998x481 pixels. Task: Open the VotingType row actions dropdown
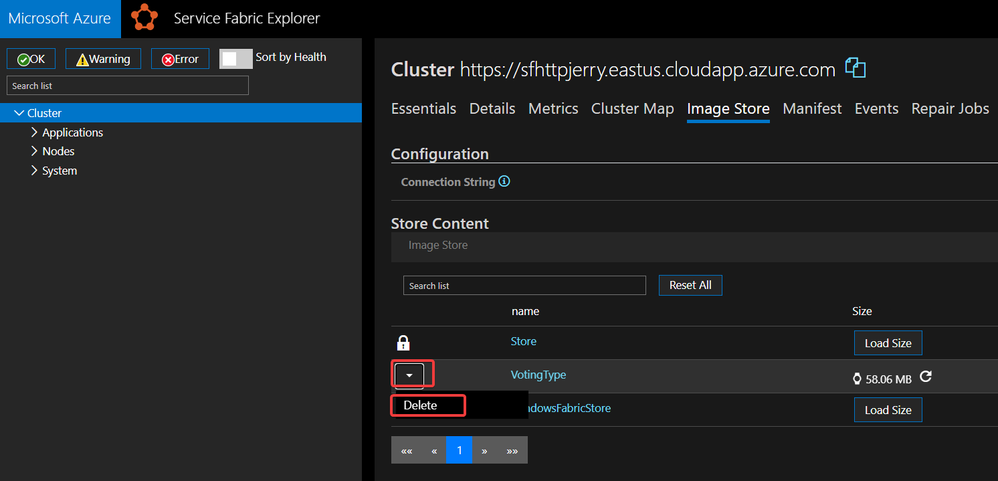[x=409, y=375]
